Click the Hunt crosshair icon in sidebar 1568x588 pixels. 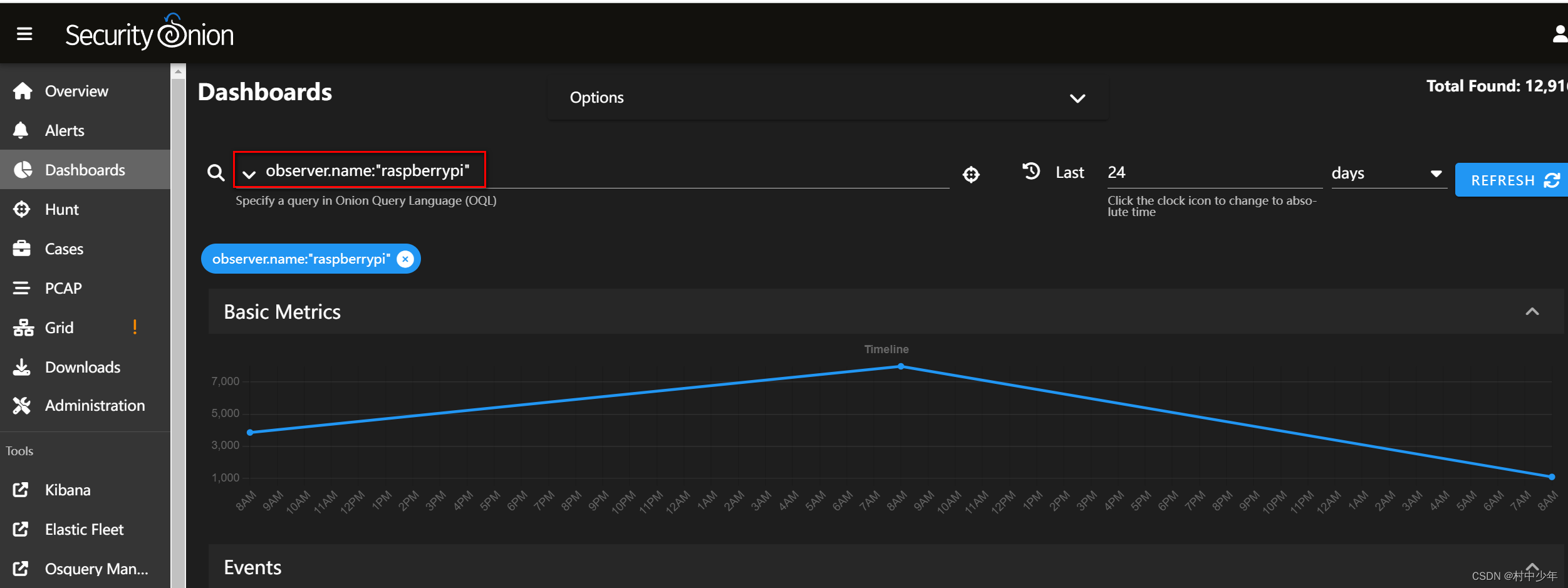pos(22,209)
